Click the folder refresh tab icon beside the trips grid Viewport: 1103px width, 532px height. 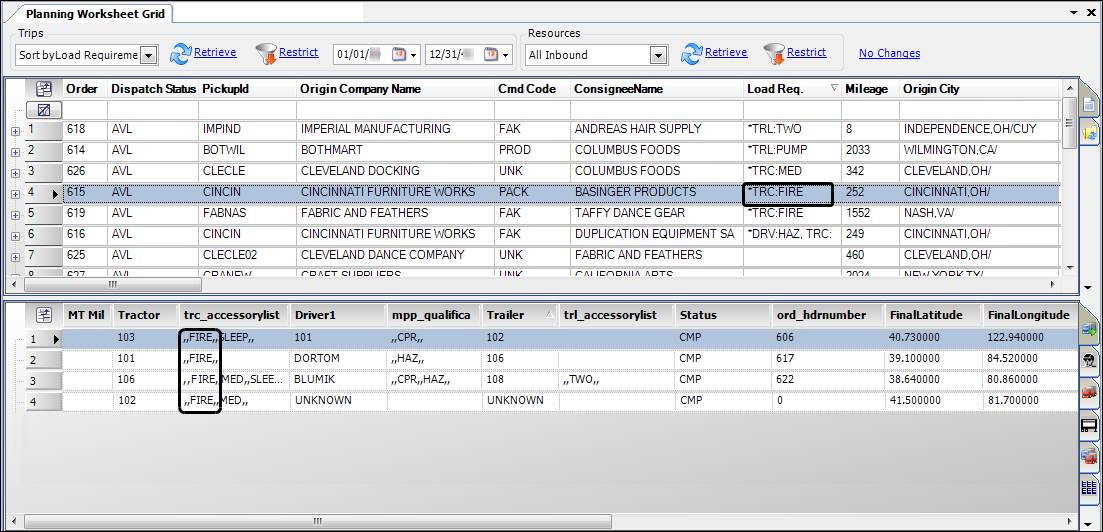point(1089,133)
